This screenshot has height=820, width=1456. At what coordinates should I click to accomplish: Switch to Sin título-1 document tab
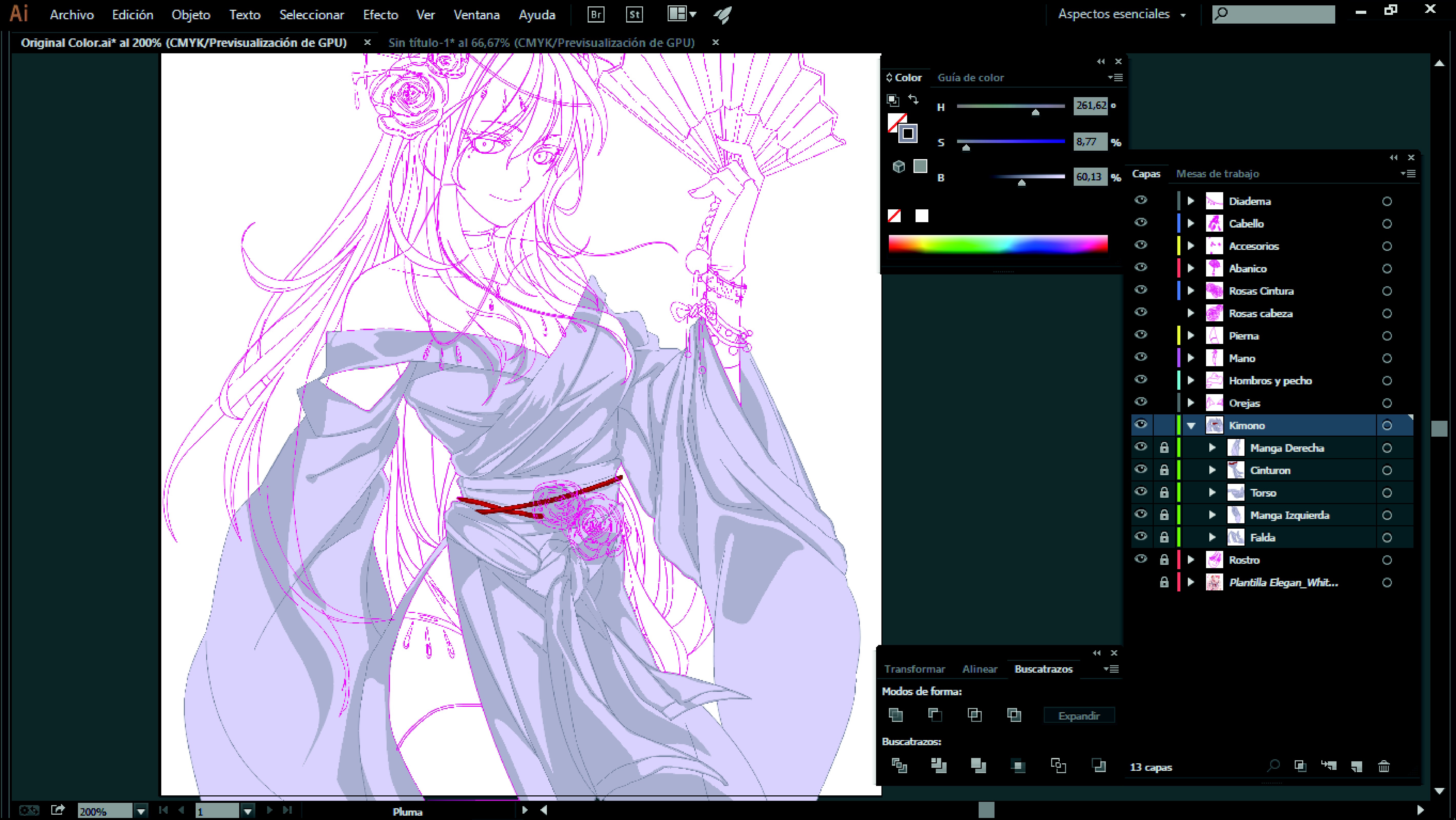click(x=541, y=43)
